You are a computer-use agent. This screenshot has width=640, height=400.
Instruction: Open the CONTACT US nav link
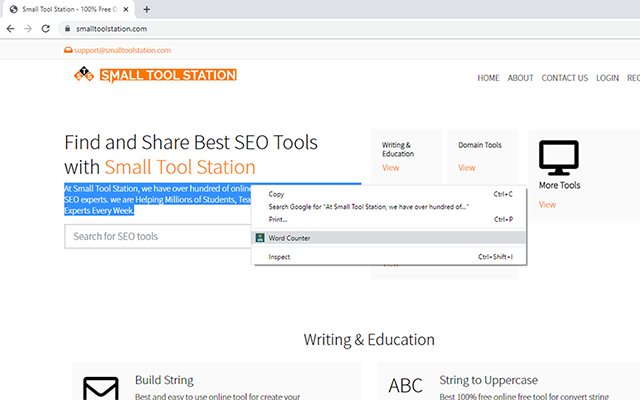[x=564, y=78]
